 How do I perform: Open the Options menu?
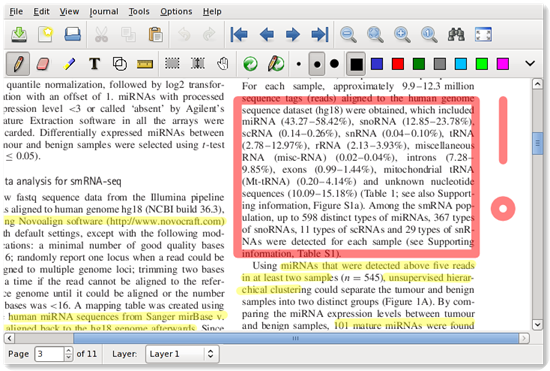pos(176,12)
